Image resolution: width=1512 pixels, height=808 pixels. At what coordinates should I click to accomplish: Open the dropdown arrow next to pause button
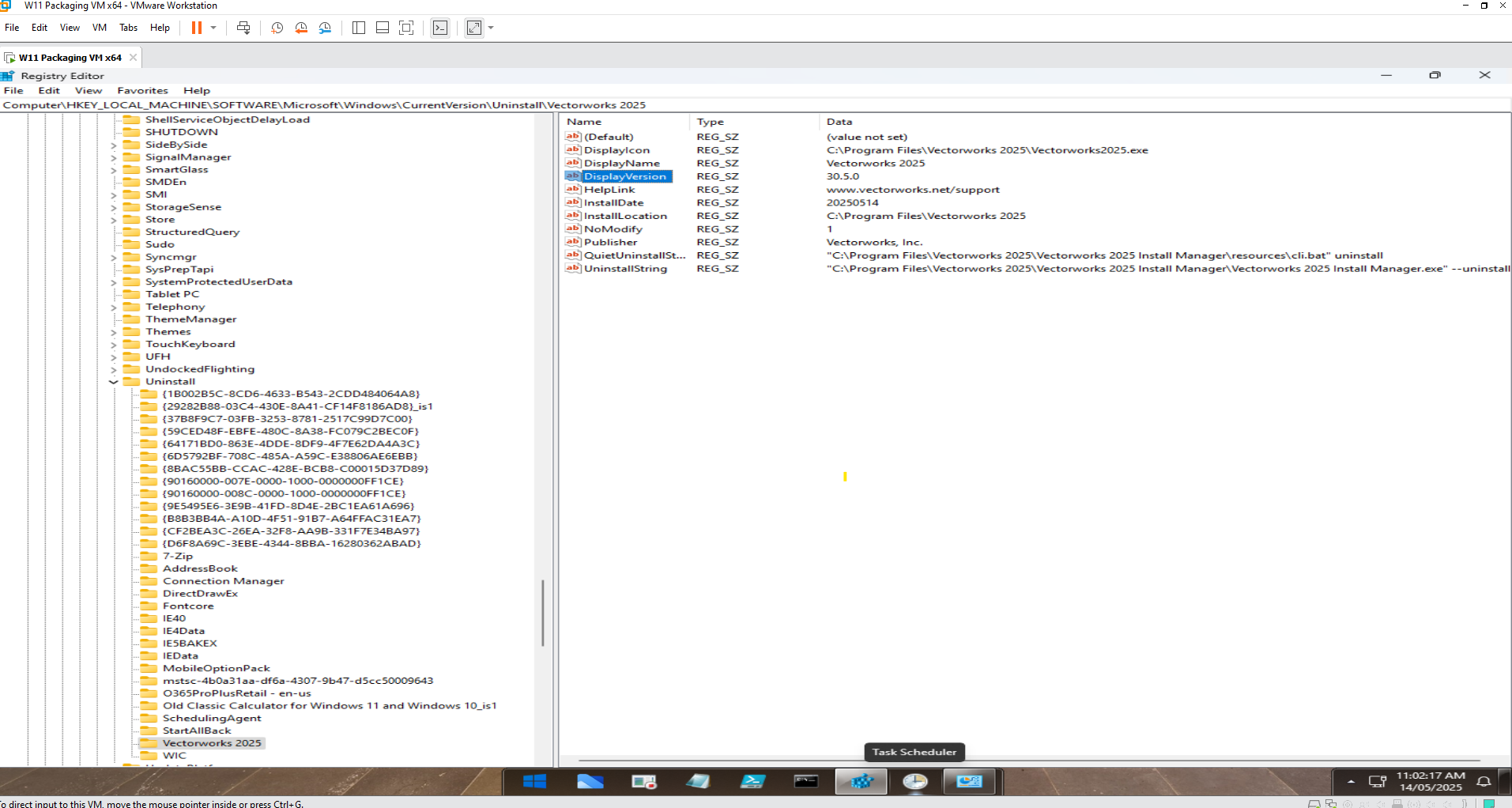click(x=213, y=28)
